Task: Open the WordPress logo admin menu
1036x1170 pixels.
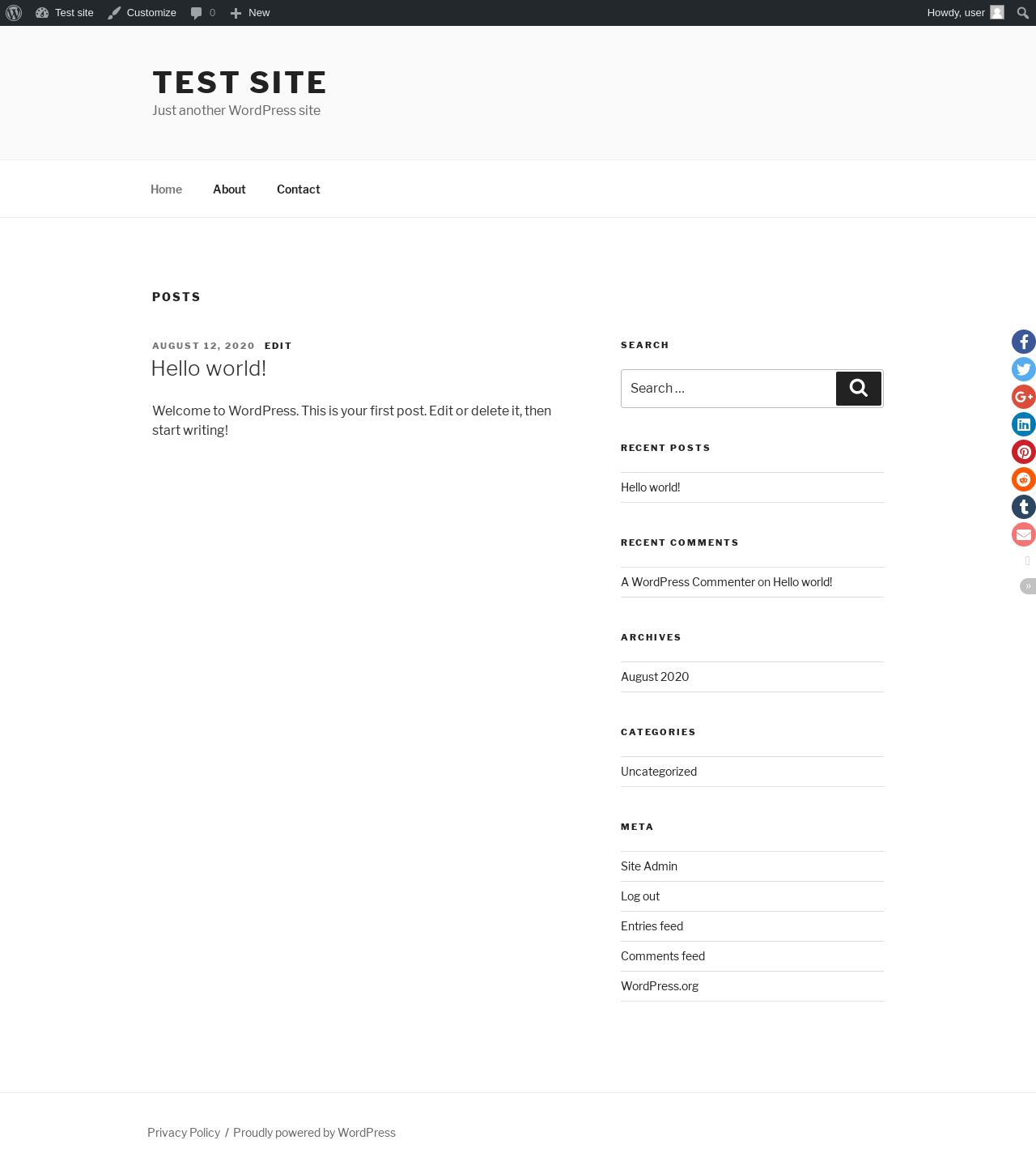Action: point(14,13)
